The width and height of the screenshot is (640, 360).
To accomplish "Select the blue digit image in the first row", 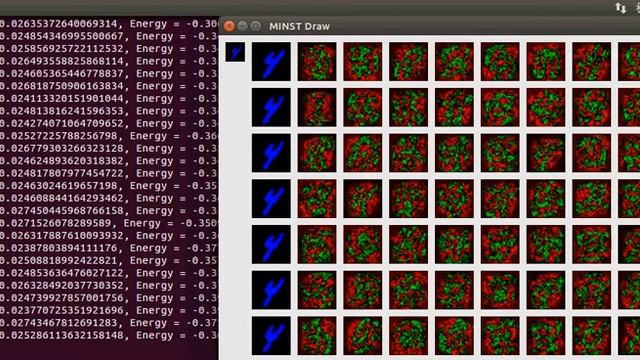I will pyautogui.click(x=271, y=61).
